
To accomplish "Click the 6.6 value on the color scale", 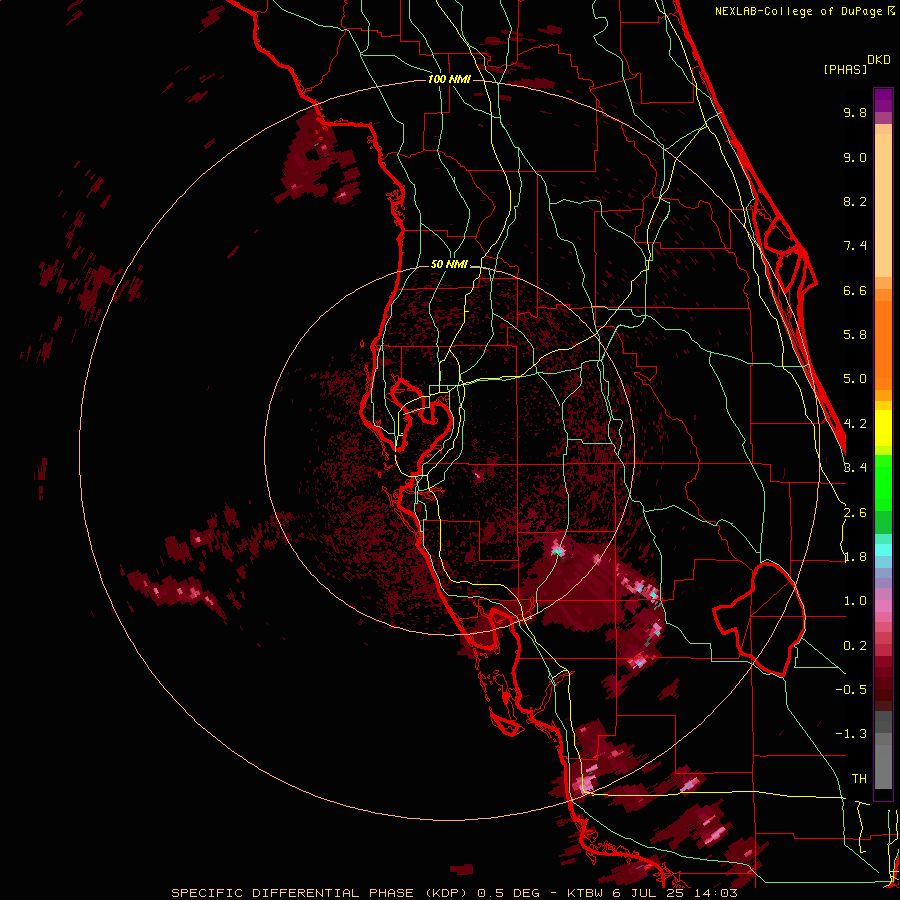I will (855, 290).
